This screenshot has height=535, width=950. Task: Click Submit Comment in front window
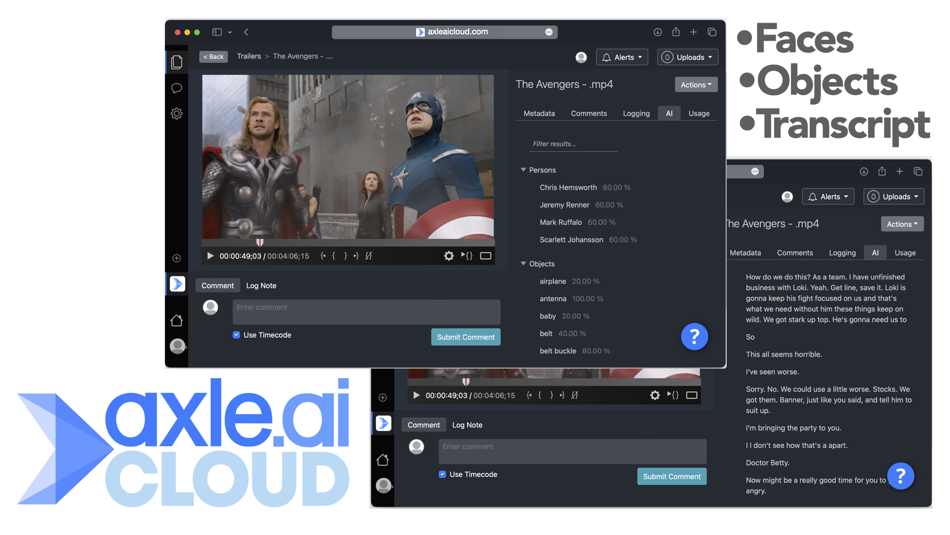tap(465, 337)
